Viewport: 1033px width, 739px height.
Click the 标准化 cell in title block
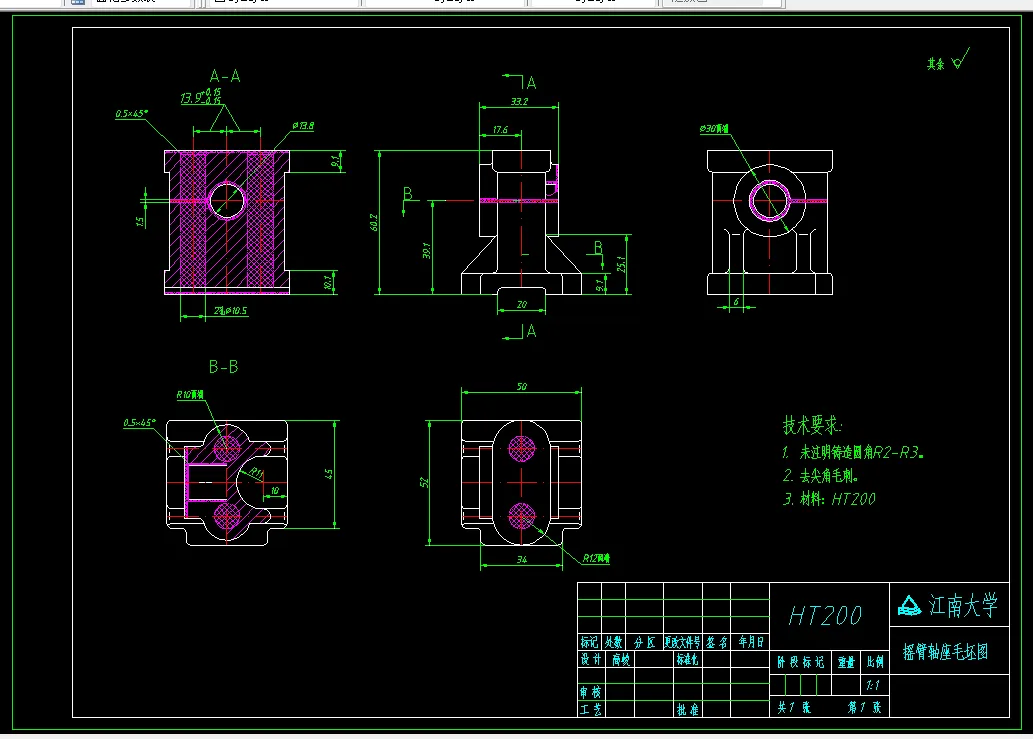tap(687, 659)
